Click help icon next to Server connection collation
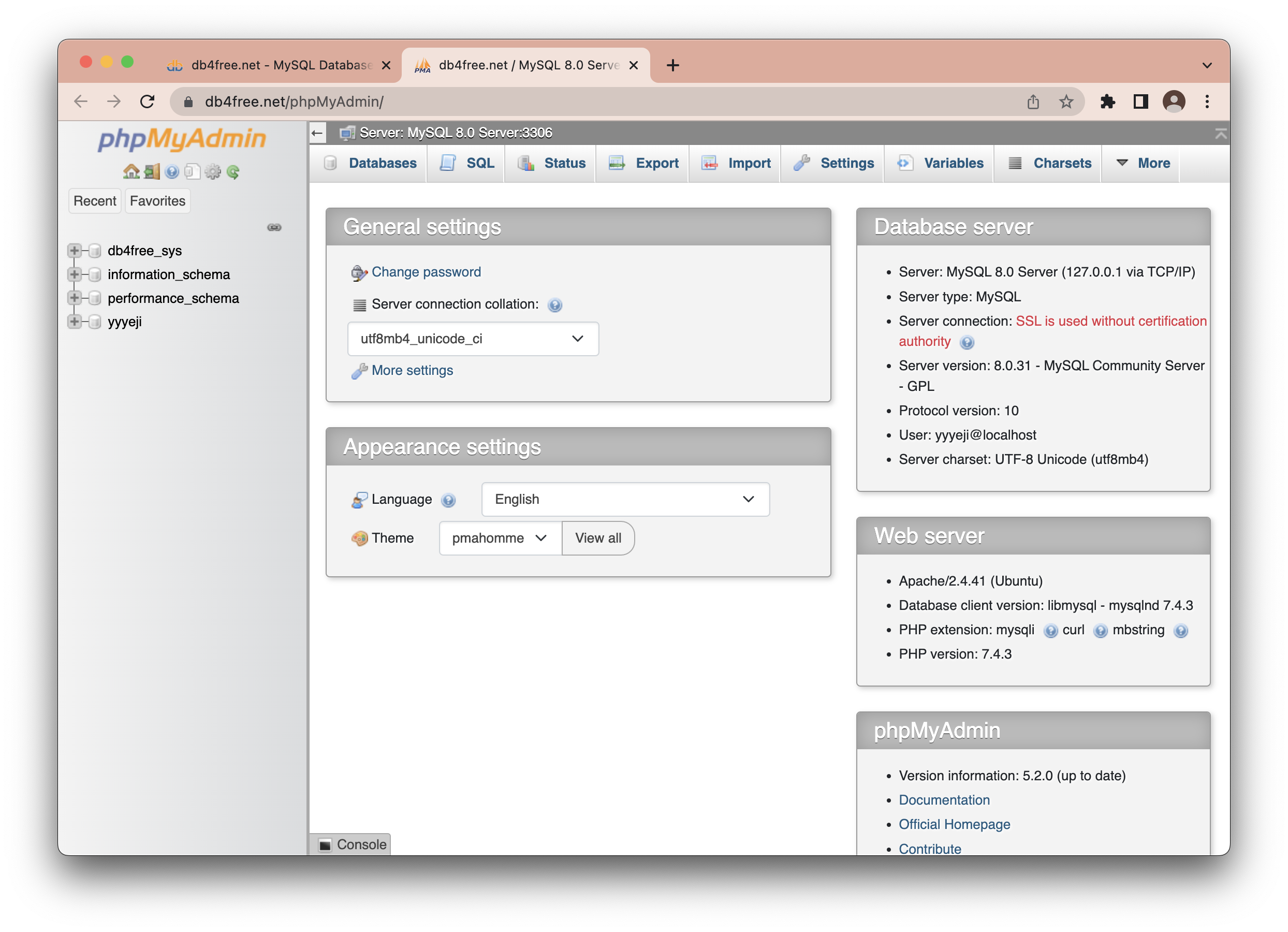The image size is (1288, 932). [555, 305]
